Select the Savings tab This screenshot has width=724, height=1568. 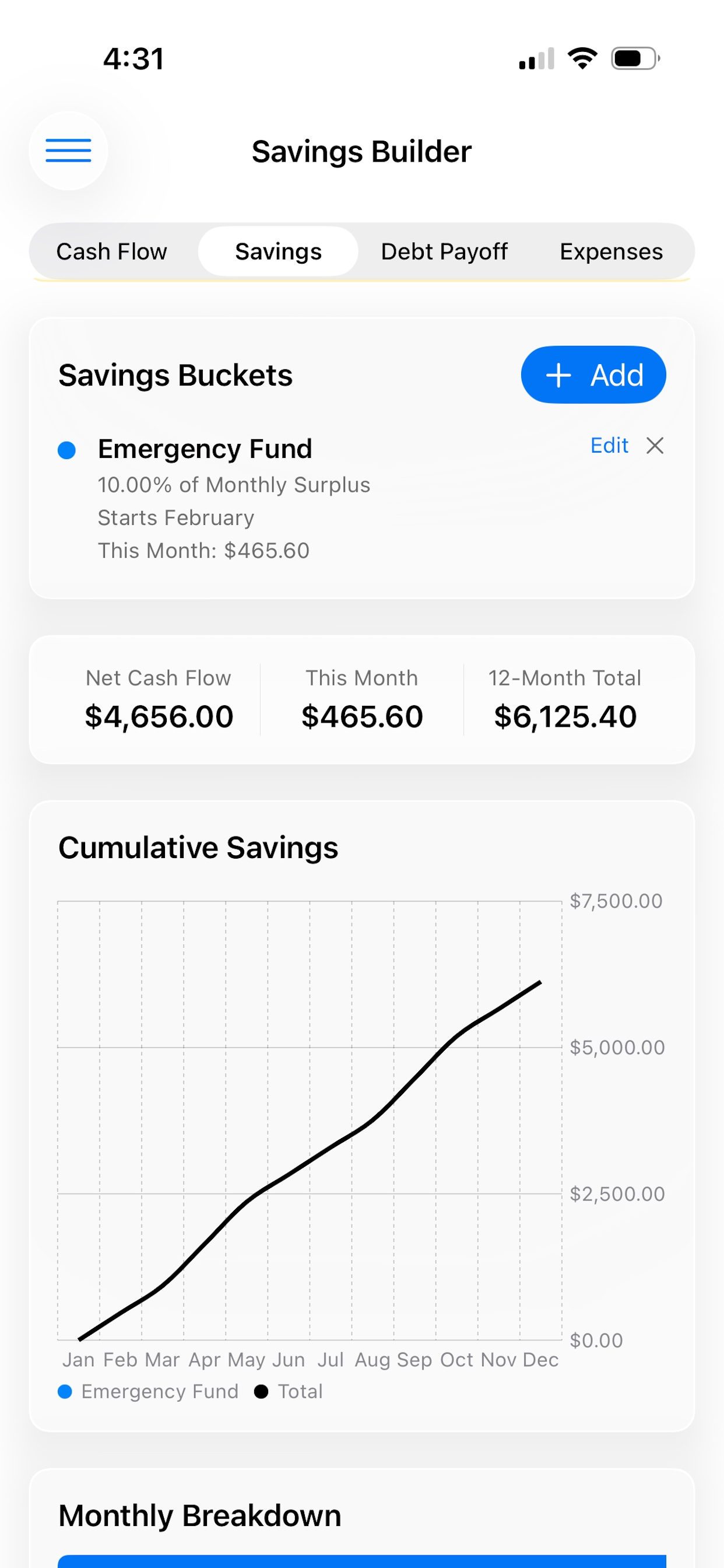tap(278, 251)
